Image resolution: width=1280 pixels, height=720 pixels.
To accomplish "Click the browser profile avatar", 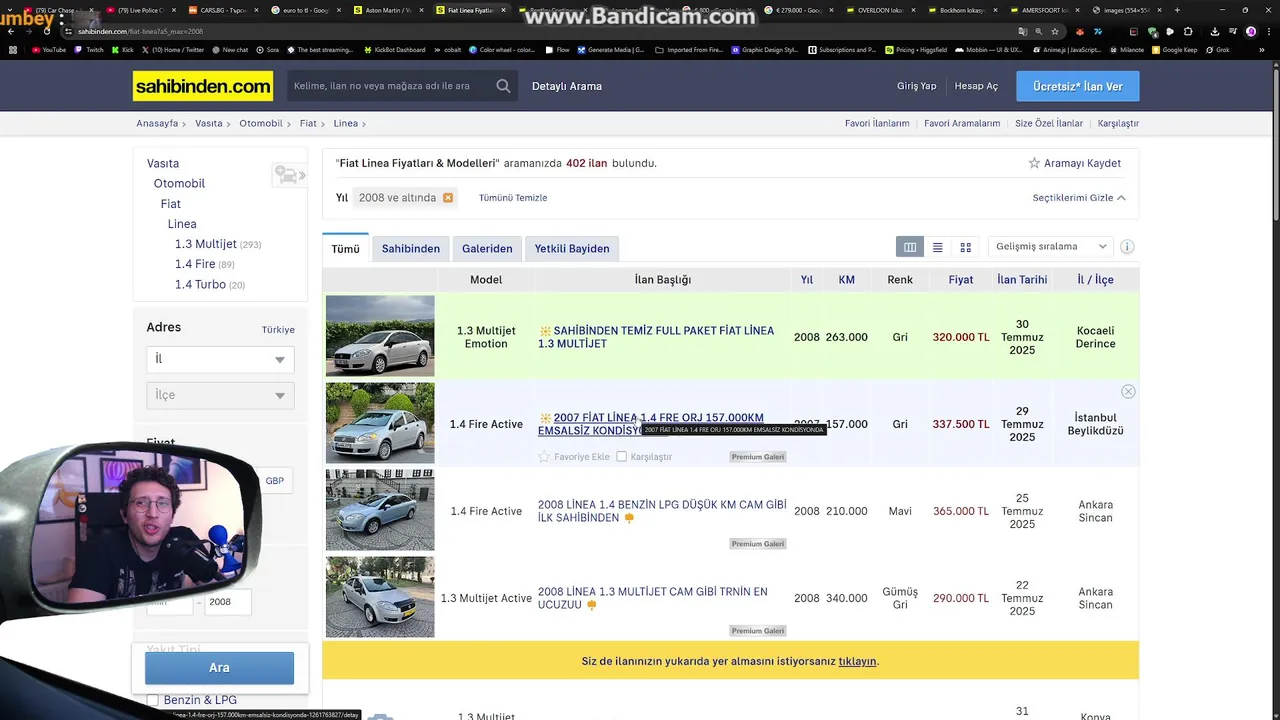I will (x=1251, y=31).
